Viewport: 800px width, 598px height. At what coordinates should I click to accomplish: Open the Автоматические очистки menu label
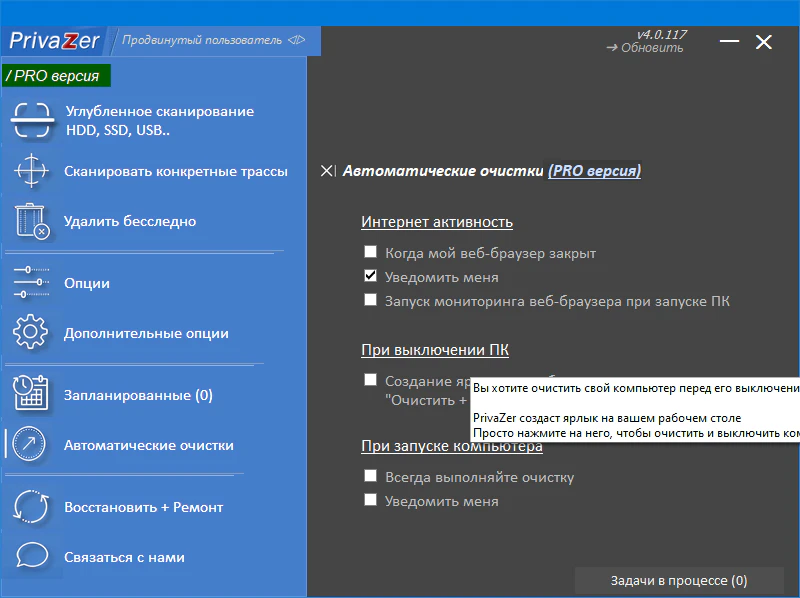point(148,445)
